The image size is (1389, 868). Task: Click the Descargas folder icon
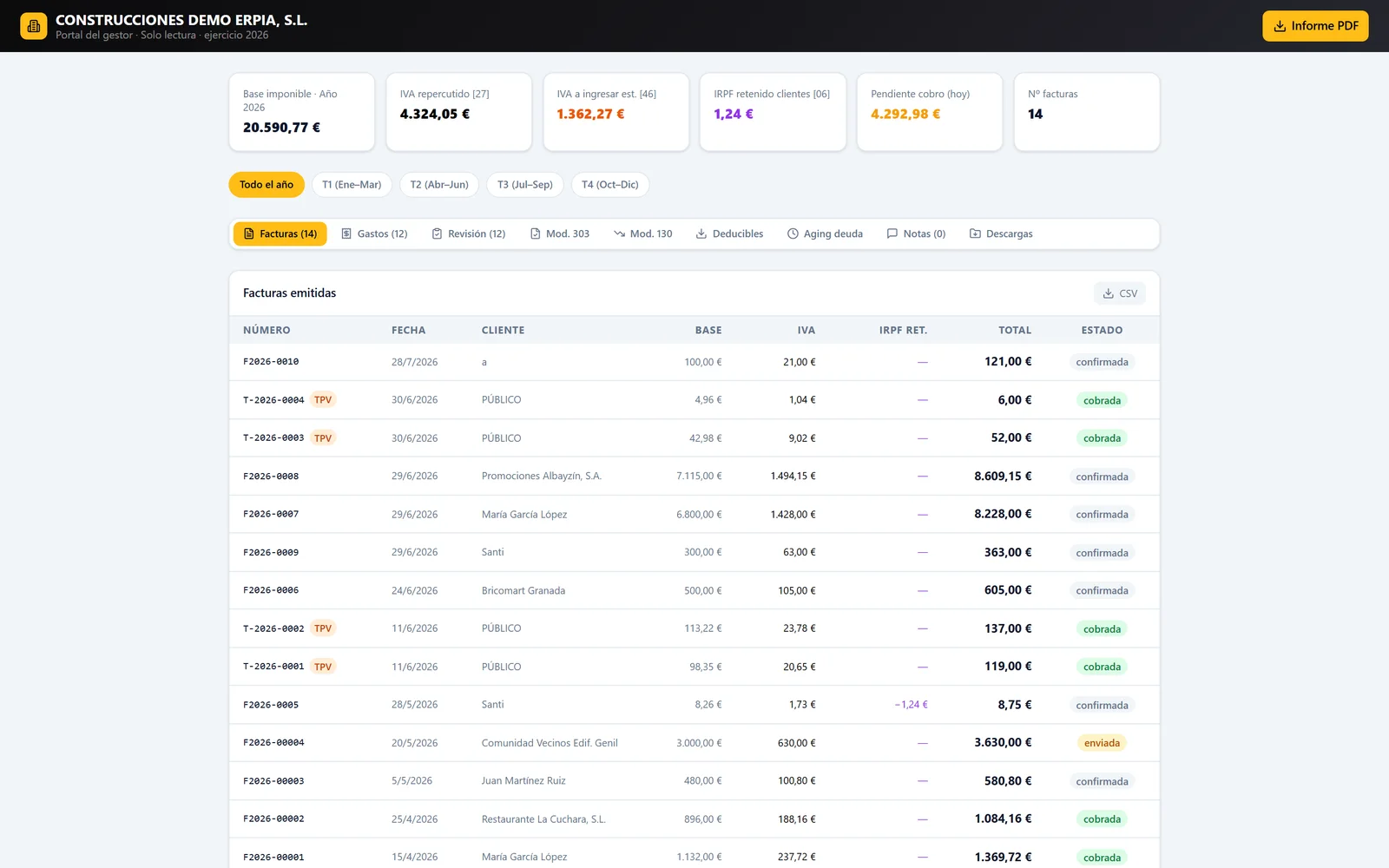[975, 233]
